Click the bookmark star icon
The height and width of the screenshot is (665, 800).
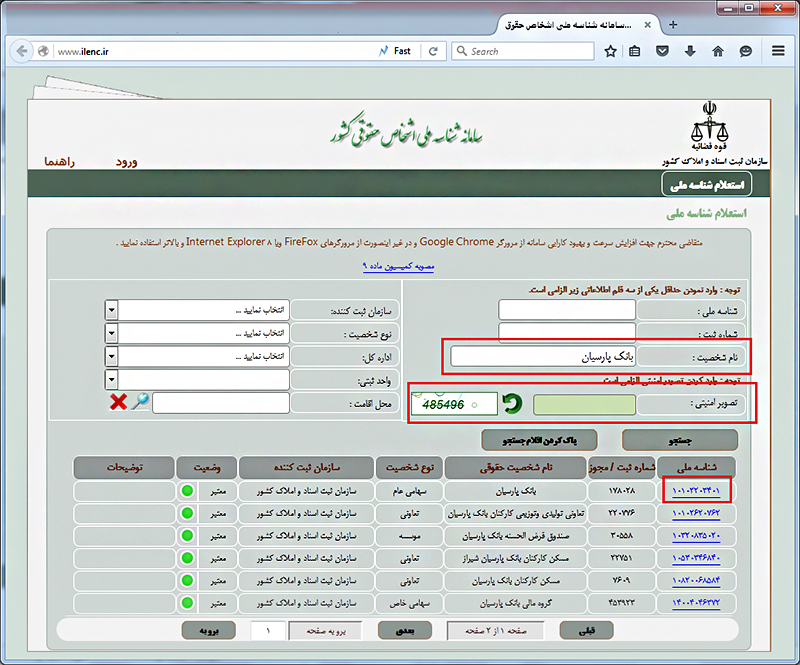(610, 51)
